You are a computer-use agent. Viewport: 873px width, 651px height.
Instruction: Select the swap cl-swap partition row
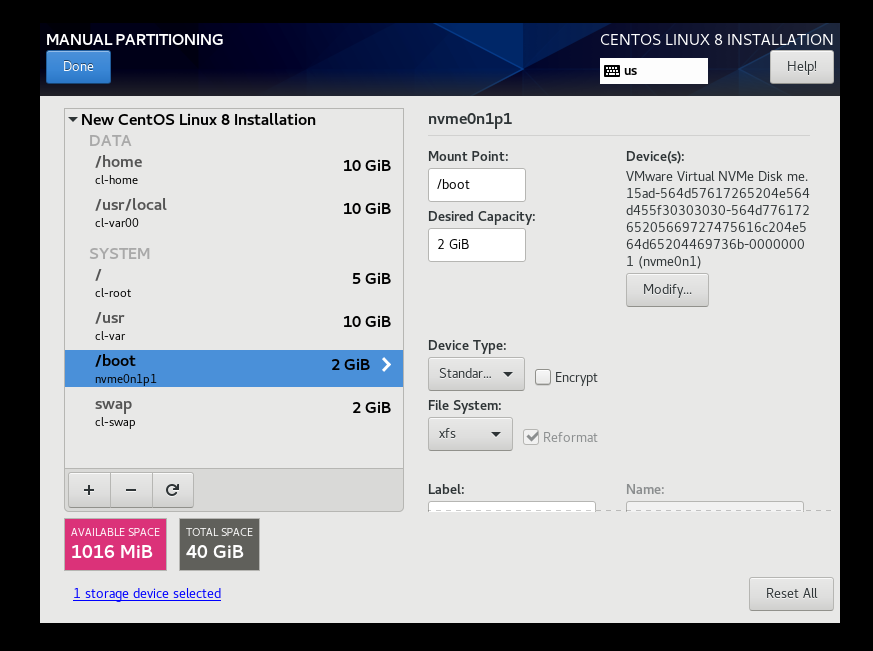tap(234, 412)
